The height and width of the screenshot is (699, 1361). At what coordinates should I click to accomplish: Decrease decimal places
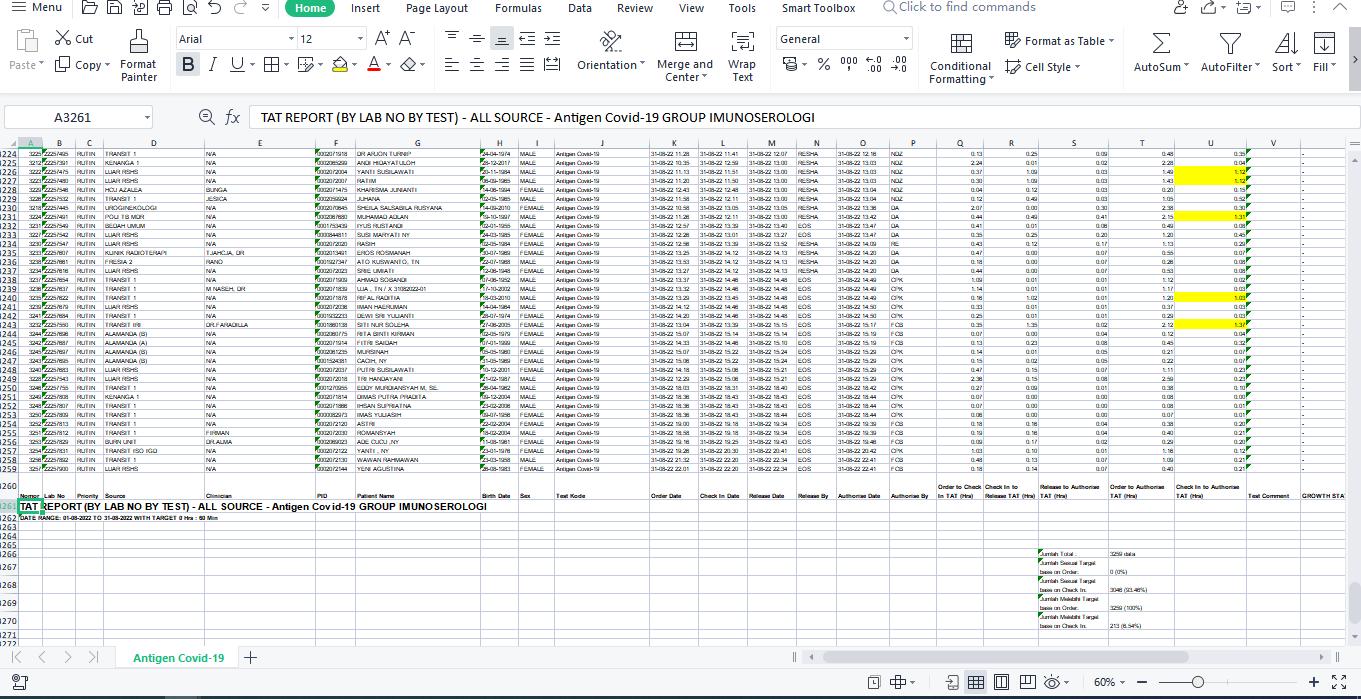[x=899, y=64]
